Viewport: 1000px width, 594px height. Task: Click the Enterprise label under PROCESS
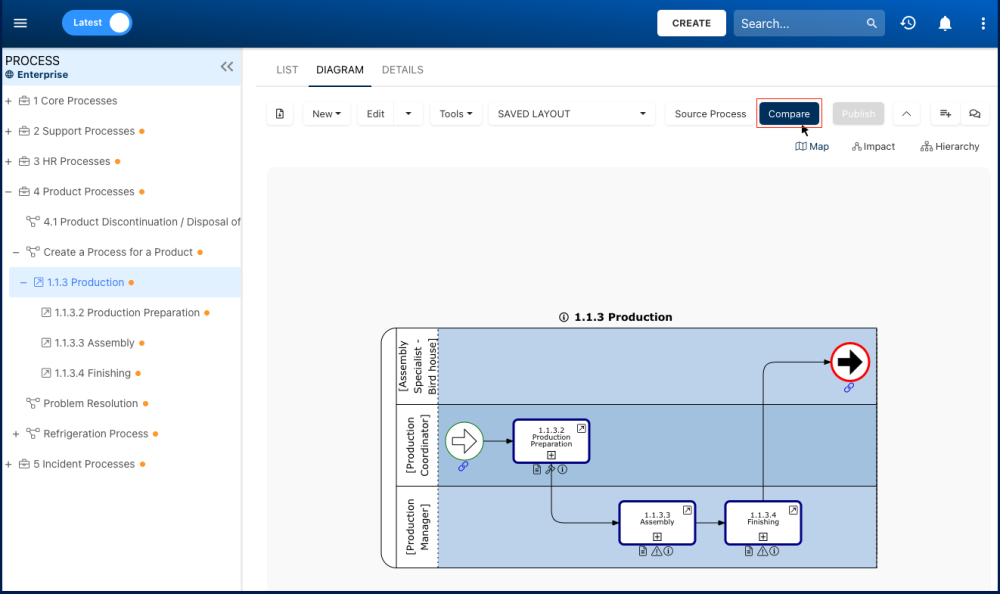(42, 75)
